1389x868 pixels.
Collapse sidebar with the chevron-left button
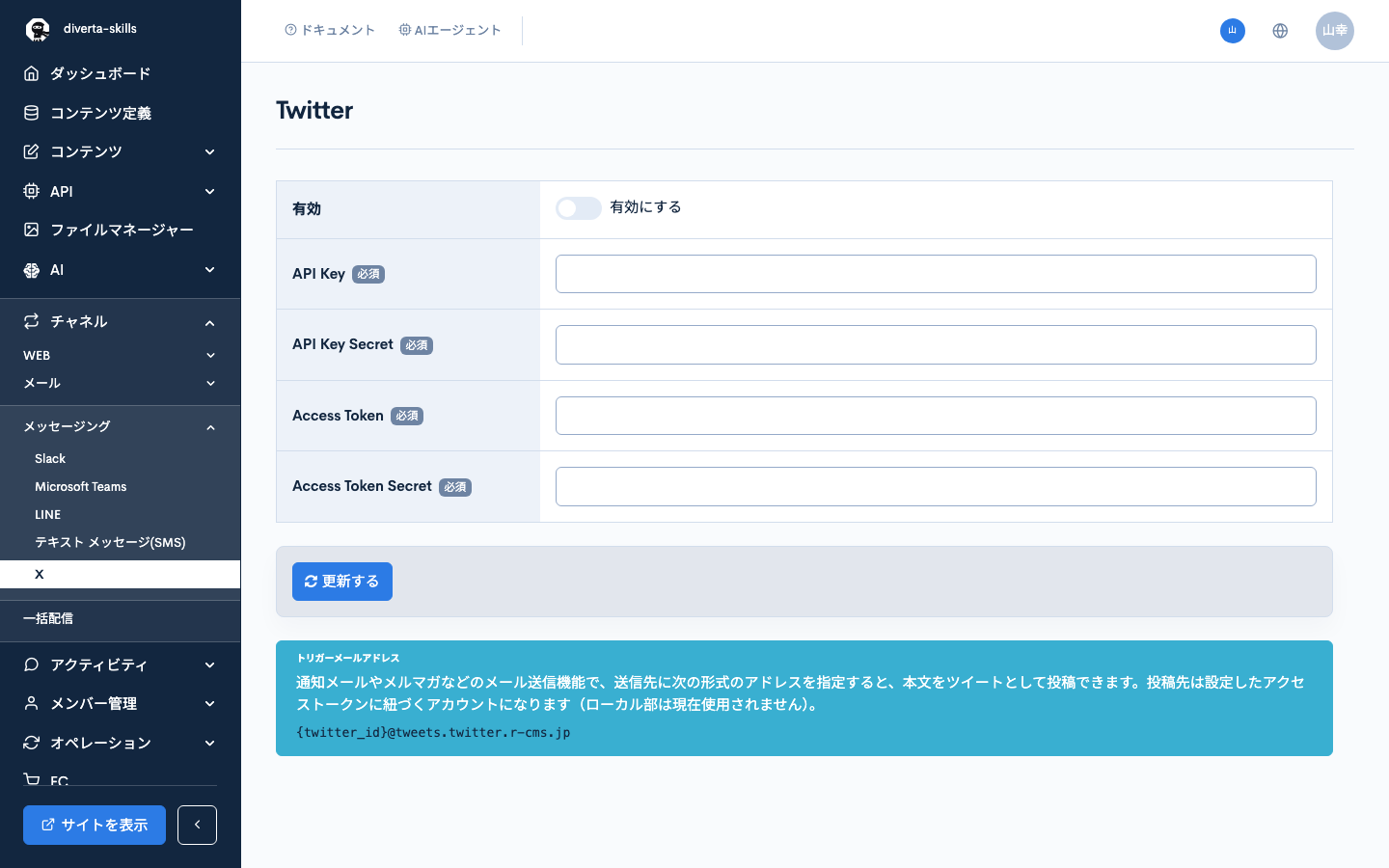click(197, 825)
